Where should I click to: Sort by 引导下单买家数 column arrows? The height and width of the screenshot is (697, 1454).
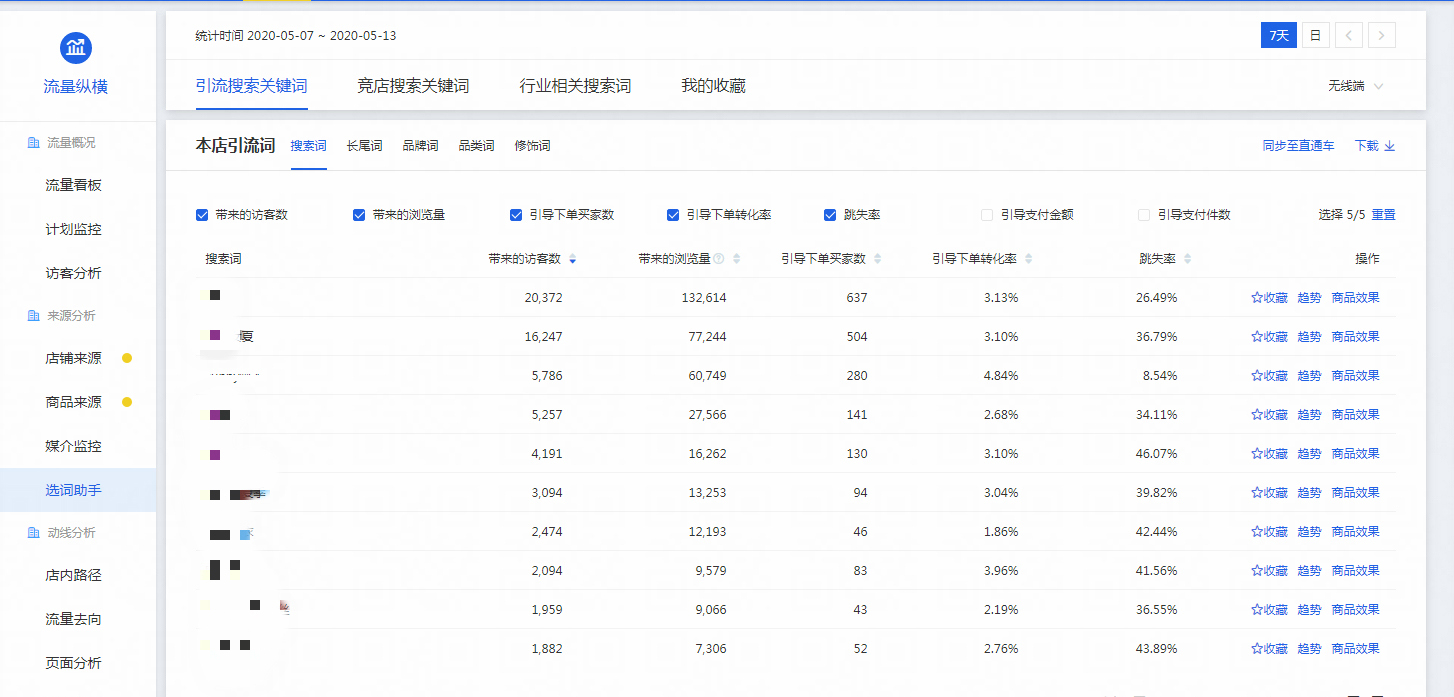point(877,259)
